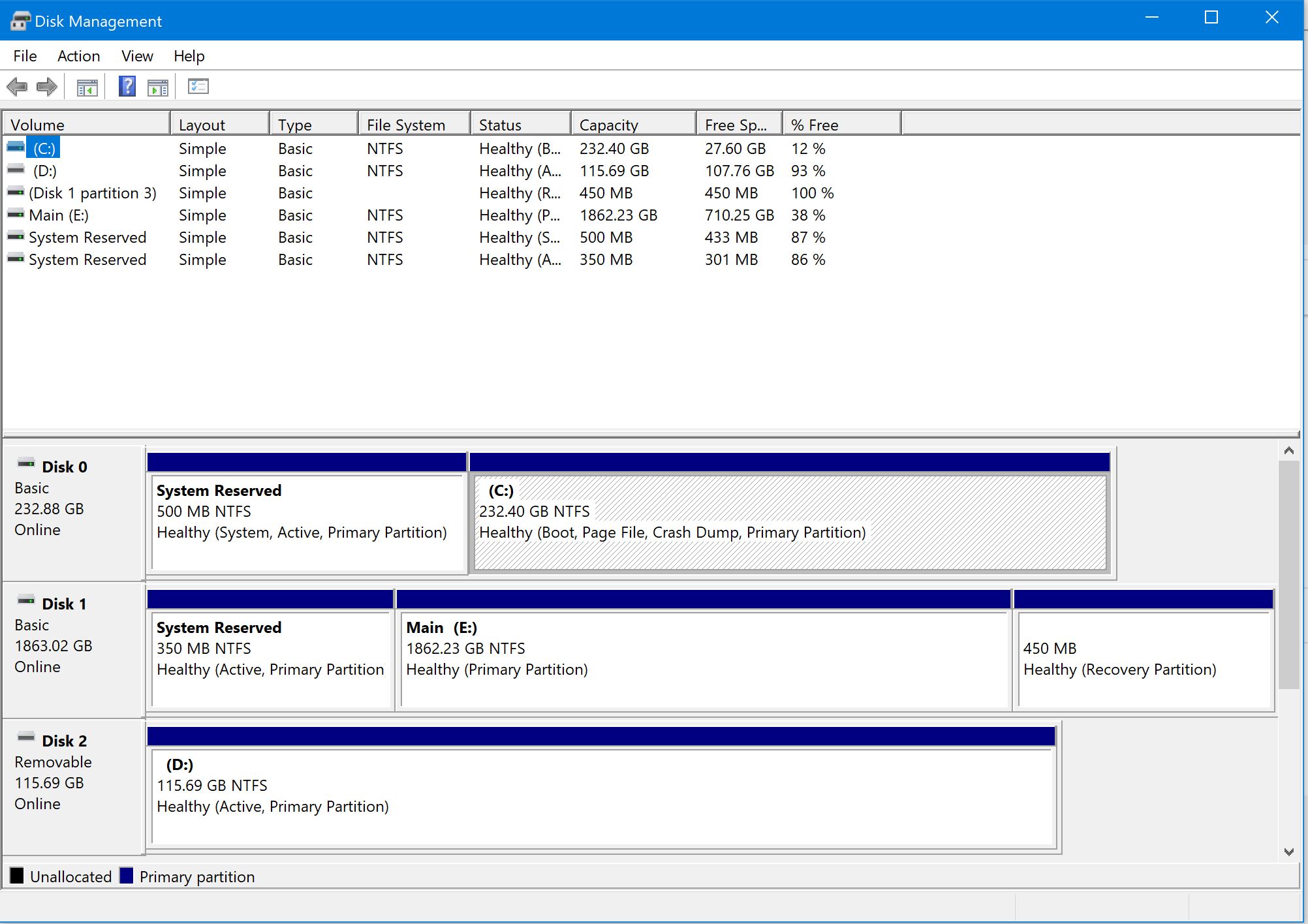Select the (D:) 115.69 GB partition block
Image resolution: width=1308 pixels, height=924 pixels.
point(601,787)
